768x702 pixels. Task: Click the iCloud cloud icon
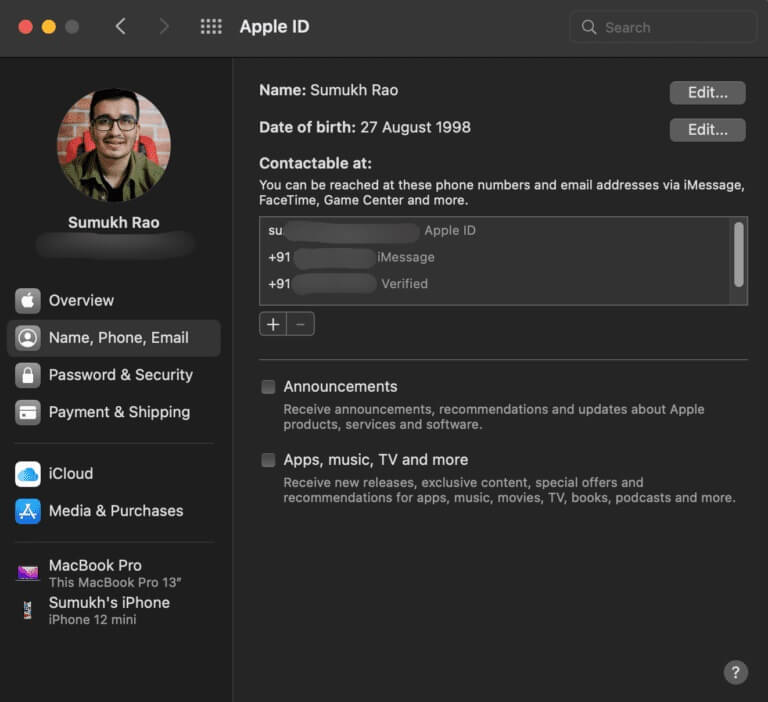28,474
